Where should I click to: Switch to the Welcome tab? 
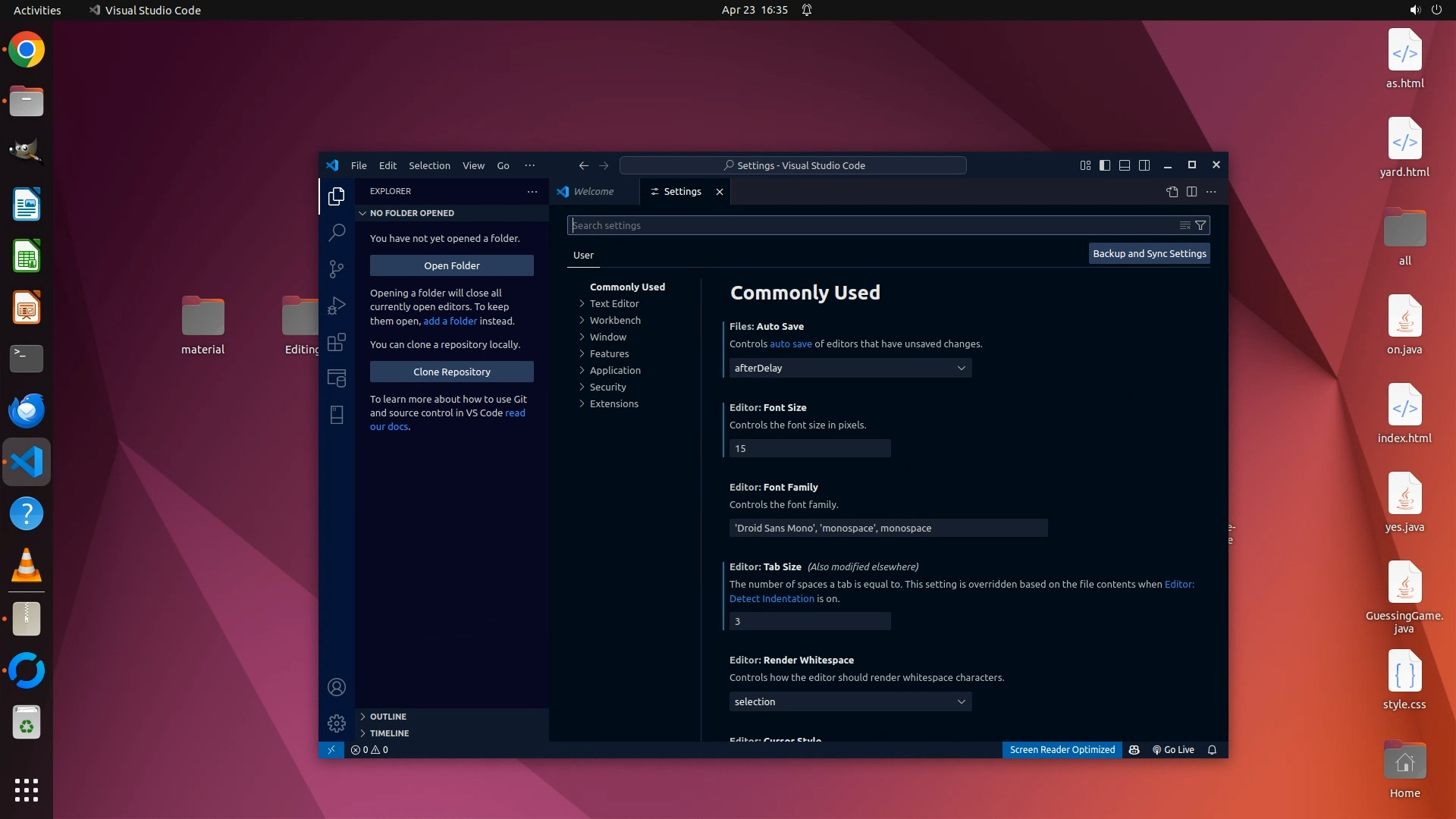pos(593,192)
